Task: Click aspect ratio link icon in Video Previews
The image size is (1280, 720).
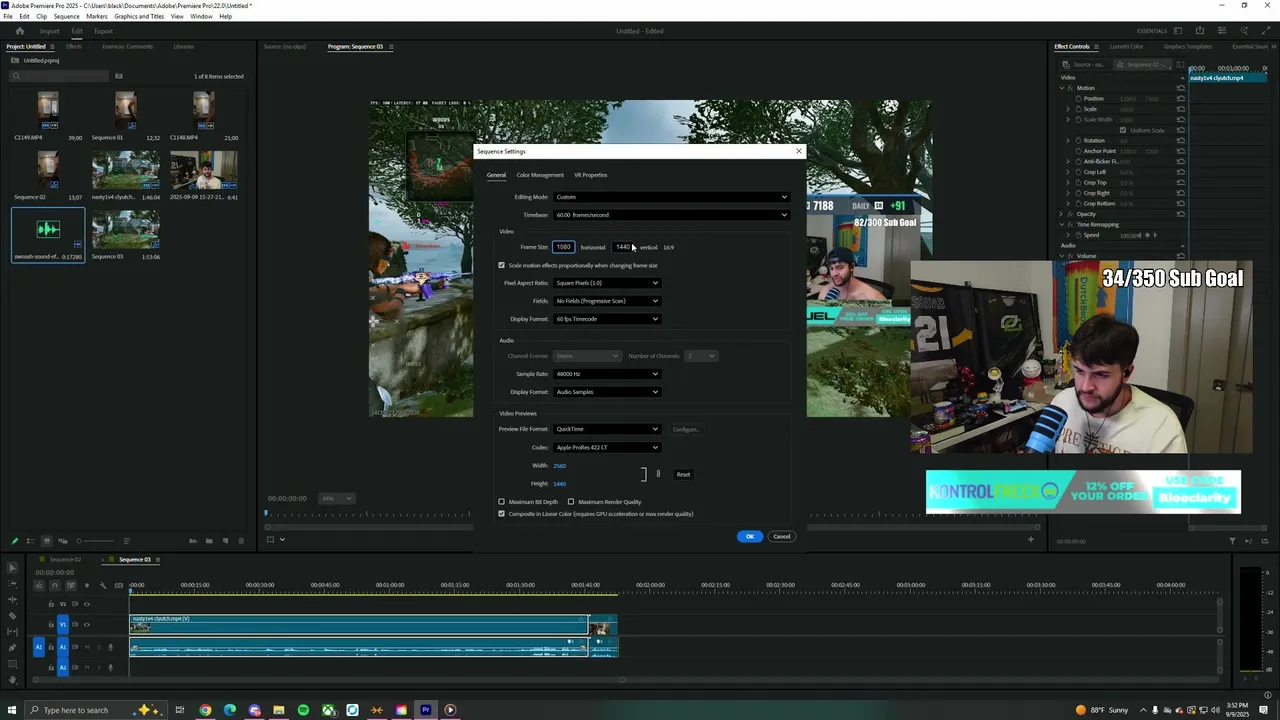Action: (x=658, y=474)
